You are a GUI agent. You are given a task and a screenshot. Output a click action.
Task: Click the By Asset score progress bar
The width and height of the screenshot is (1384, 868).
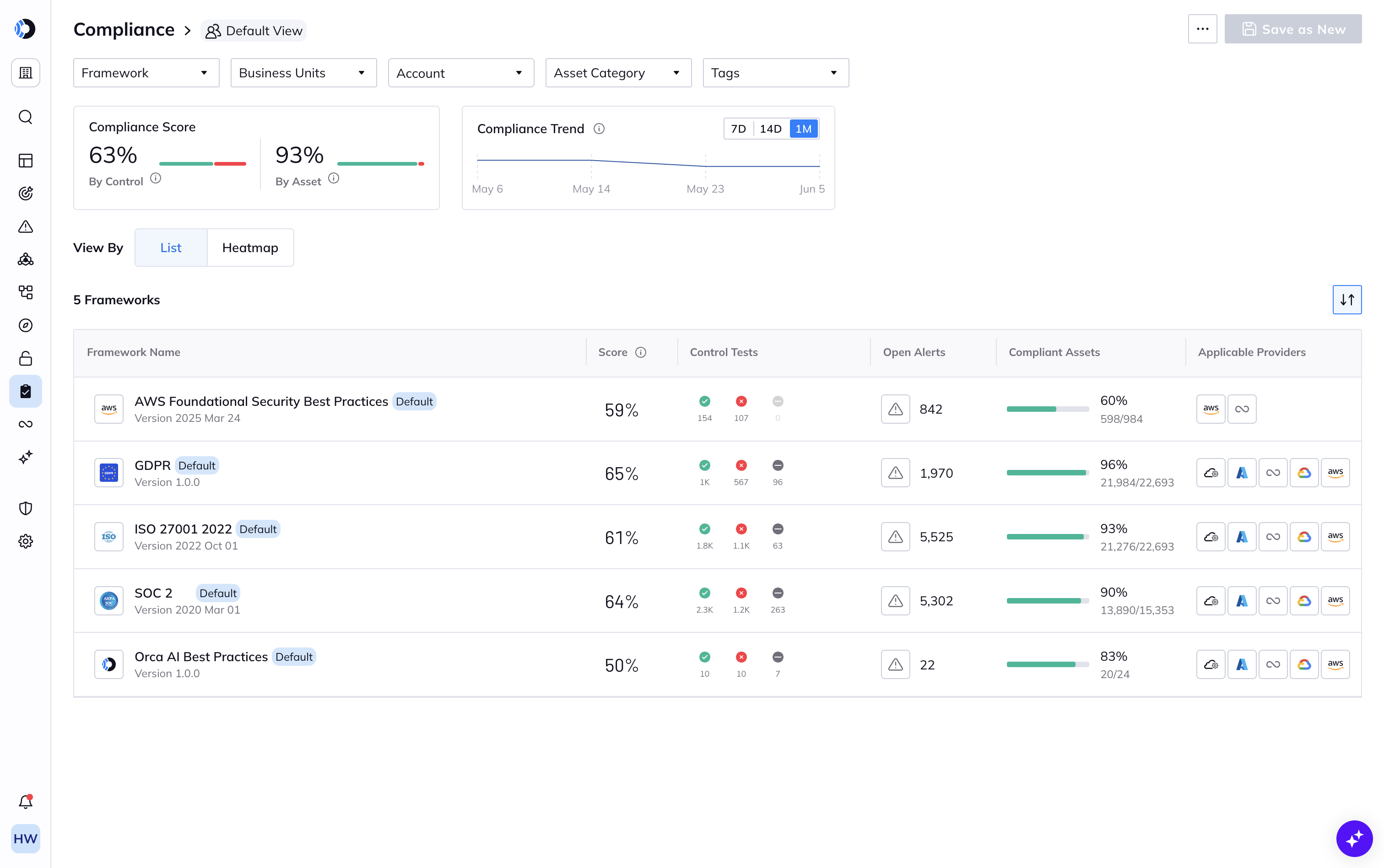tap(381, 164)
